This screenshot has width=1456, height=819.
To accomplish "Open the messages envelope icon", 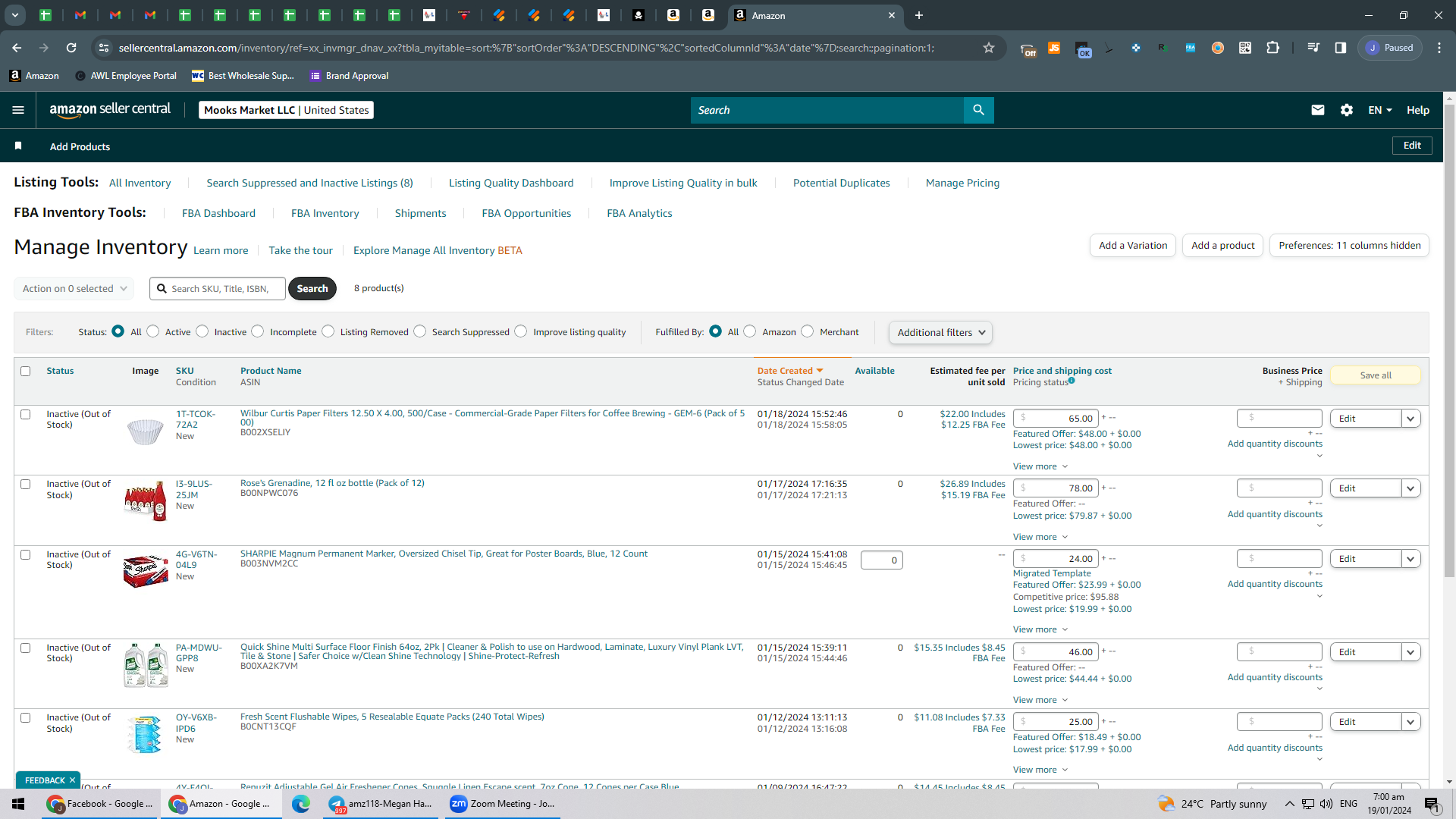I will click(1318, 110).
